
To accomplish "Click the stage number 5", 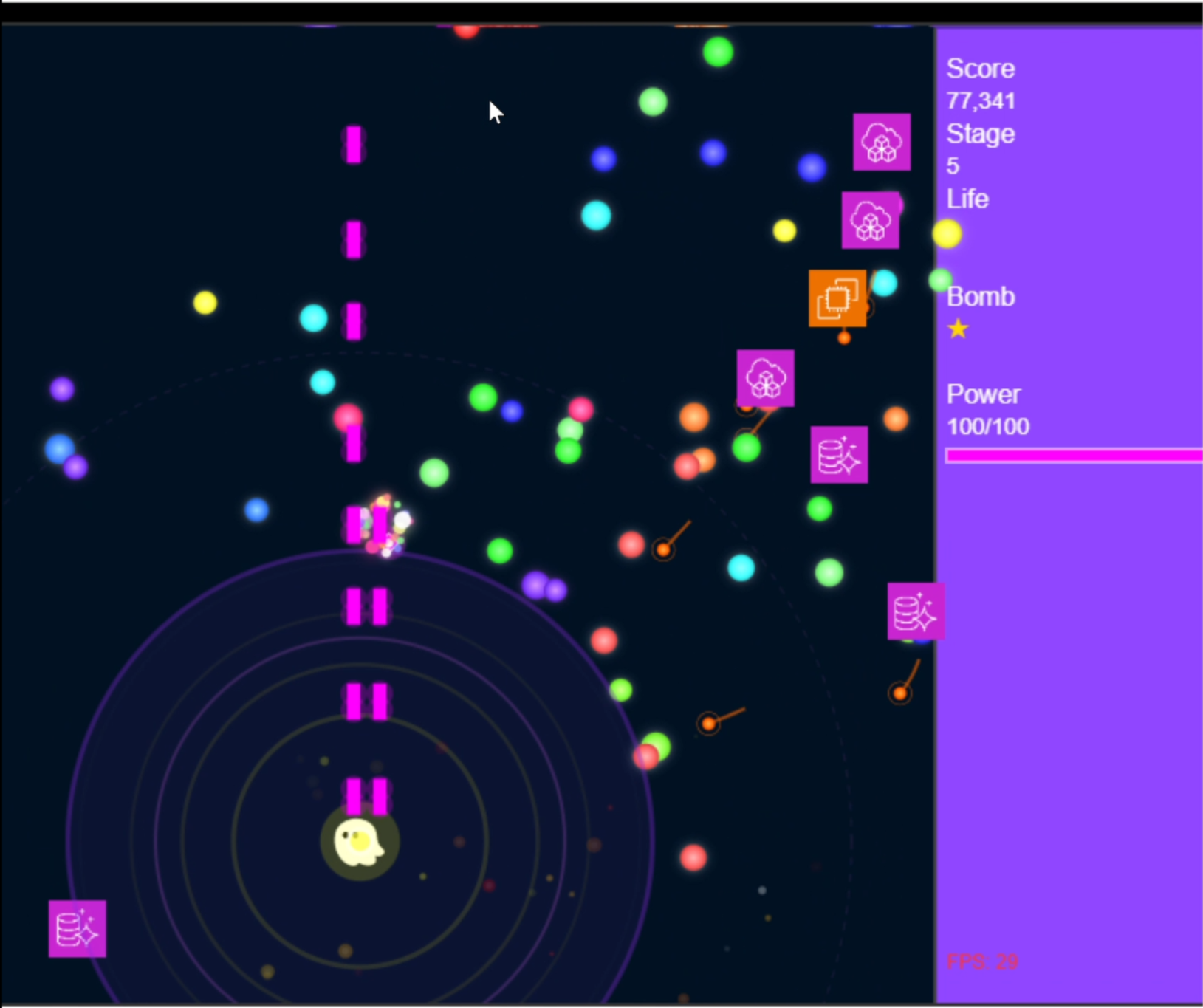I will click(x=953, y=165).
